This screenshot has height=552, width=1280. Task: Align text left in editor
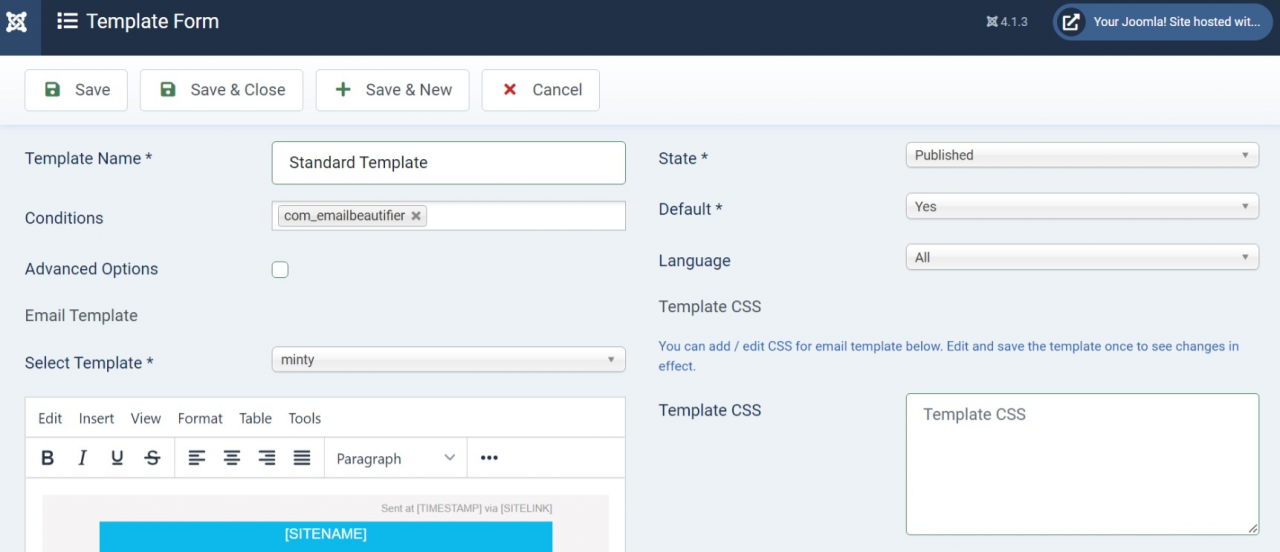(x=197, y=458)
